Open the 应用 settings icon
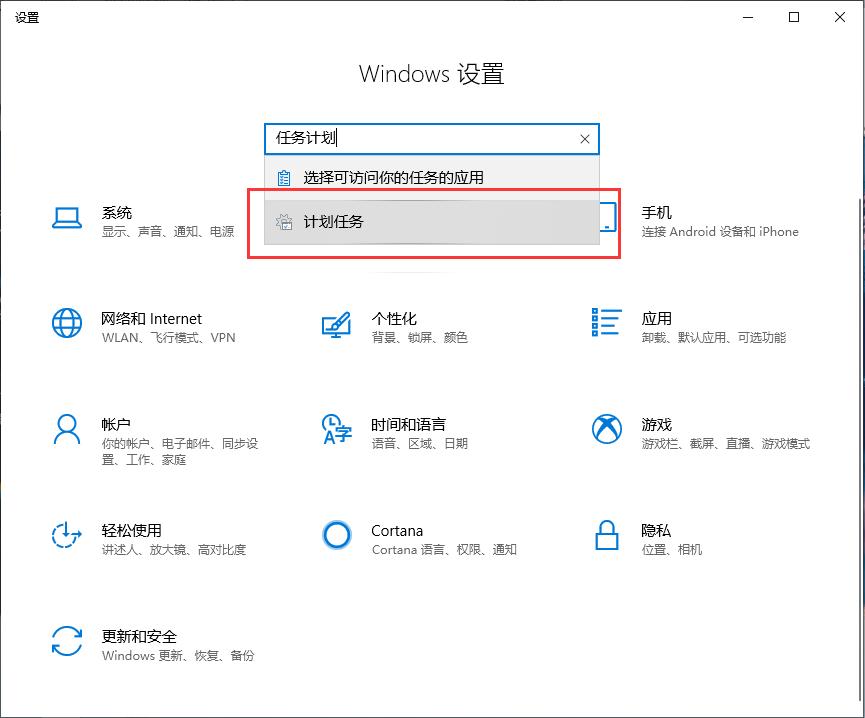Image resolution: width=865 pixels, height=718 pixels. [606, 323]
